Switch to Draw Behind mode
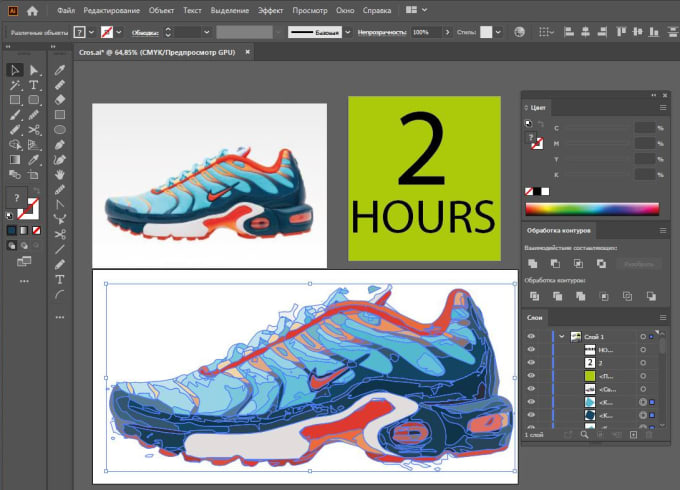The image size is (680, 490). pos(24,246)
